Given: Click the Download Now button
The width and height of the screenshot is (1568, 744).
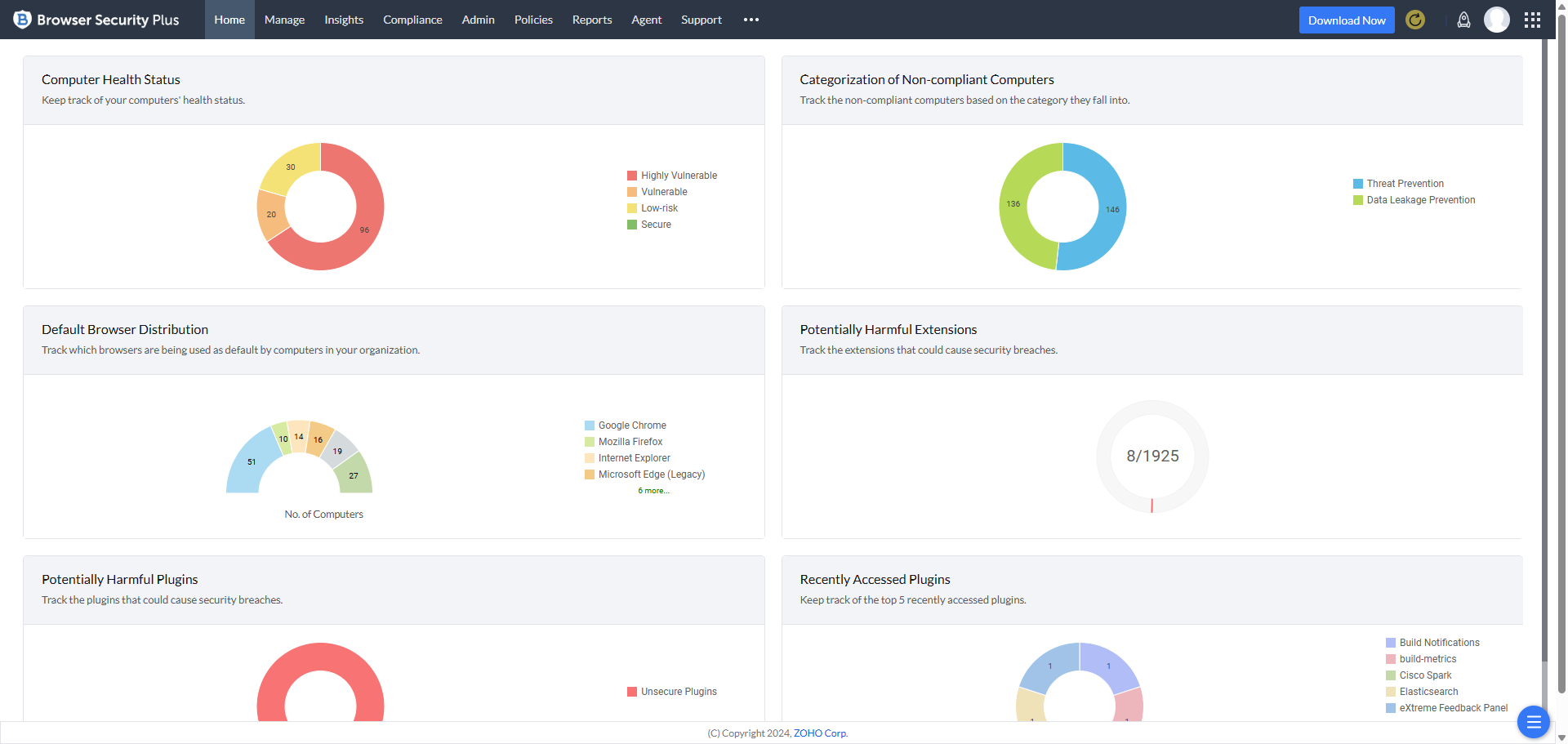Looking at the screenshot, I should [1346, 20].
